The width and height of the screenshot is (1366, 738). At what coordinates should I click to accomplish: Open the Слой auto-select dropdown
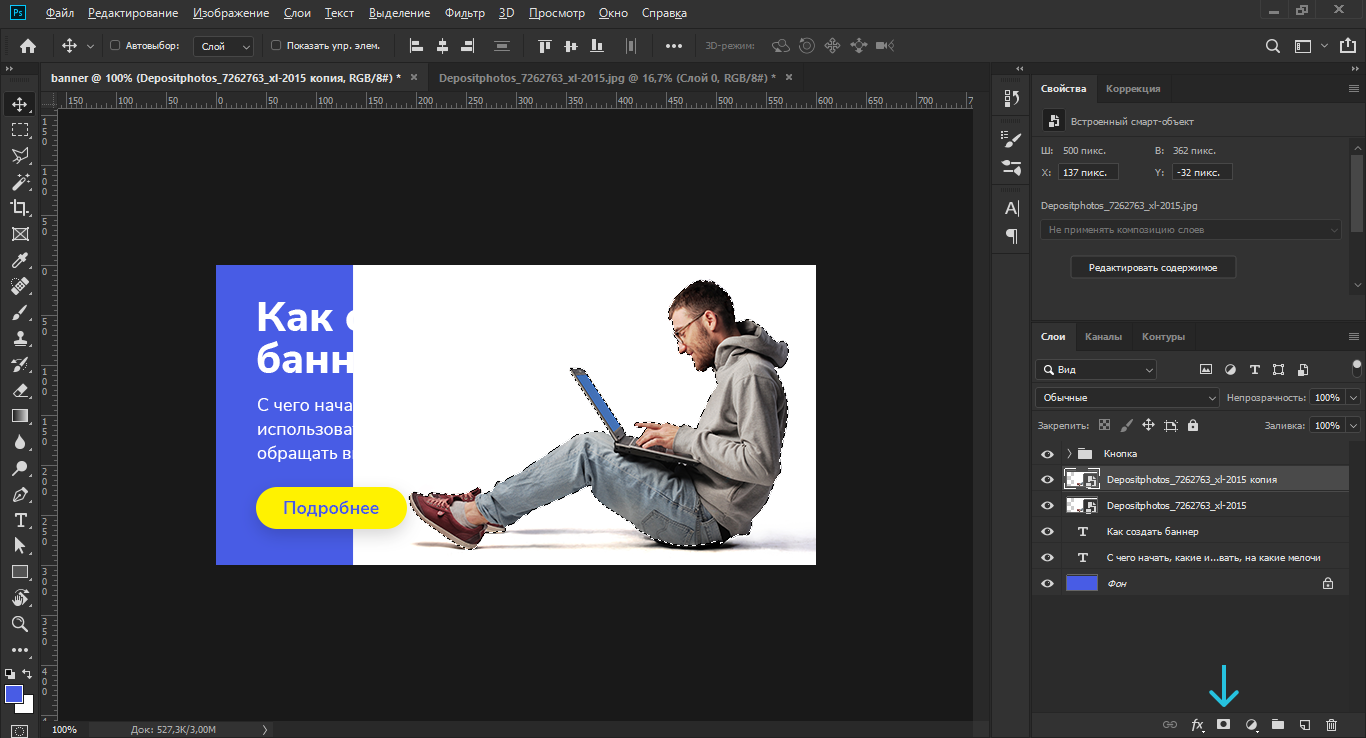(x=225, y=46)
